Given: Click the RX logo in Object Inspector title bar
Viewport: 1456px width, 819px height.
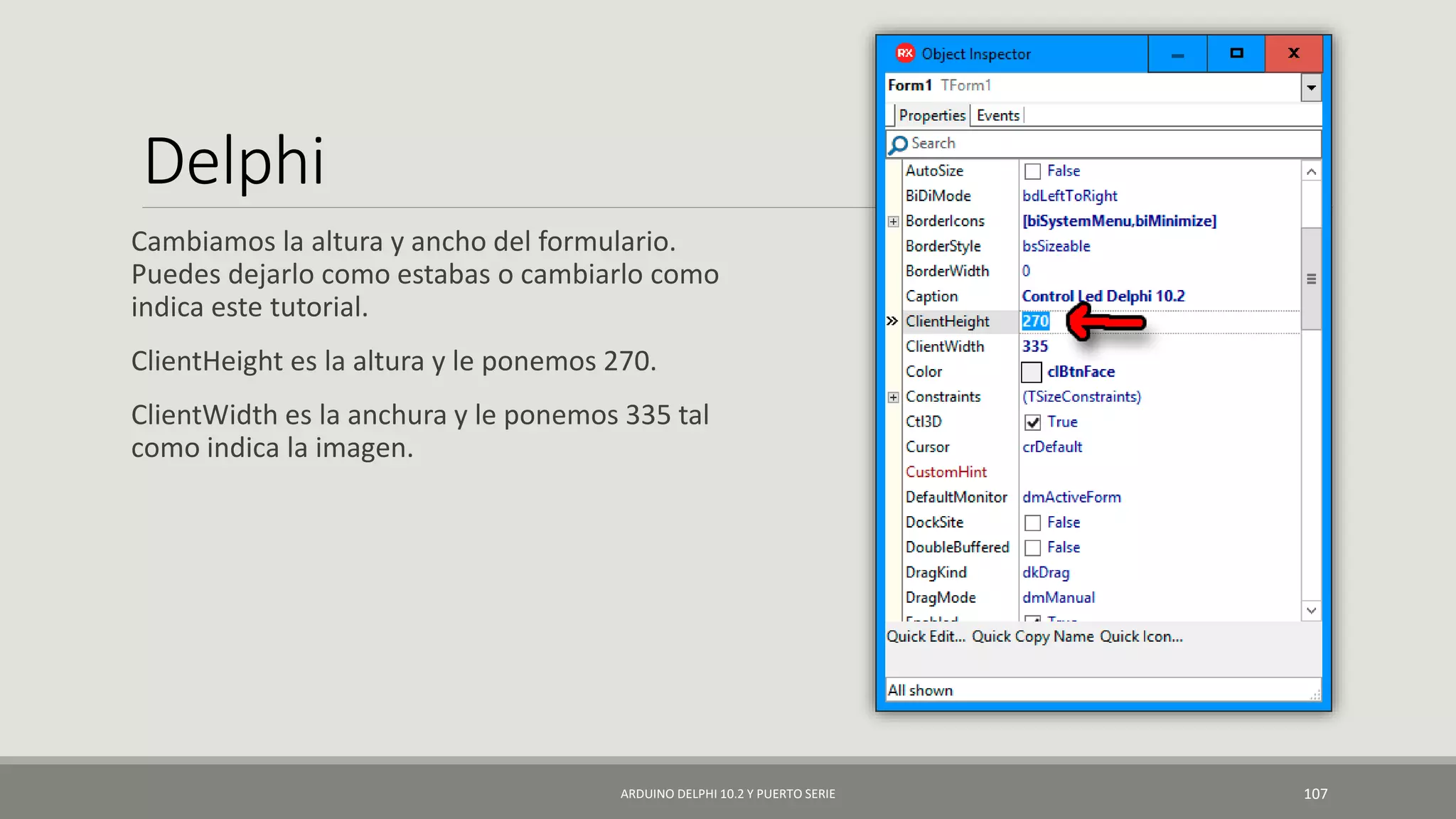Looking at the screenshot, I should click(904, 53).
